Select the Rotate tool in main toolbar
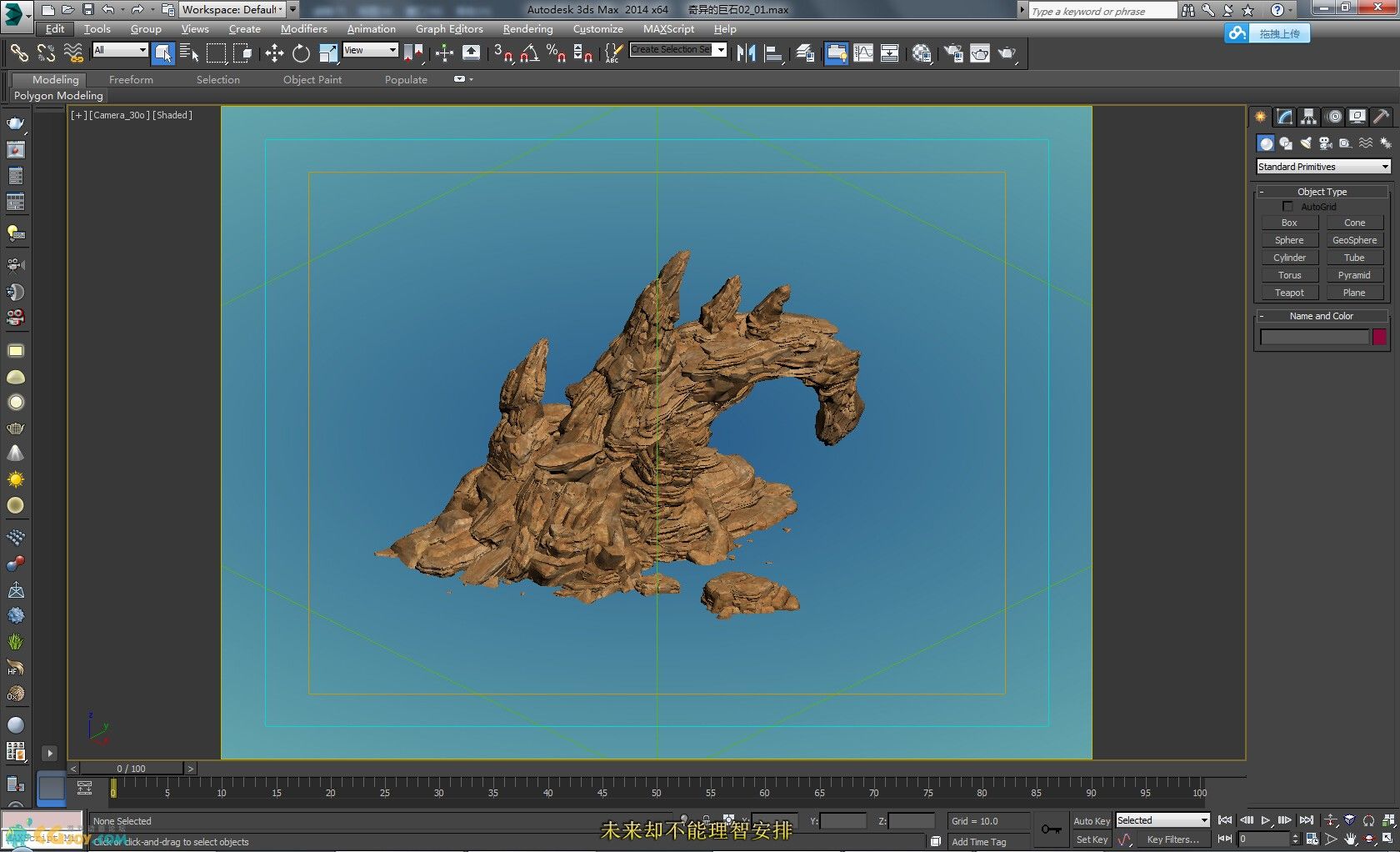 tap(301, 53)
